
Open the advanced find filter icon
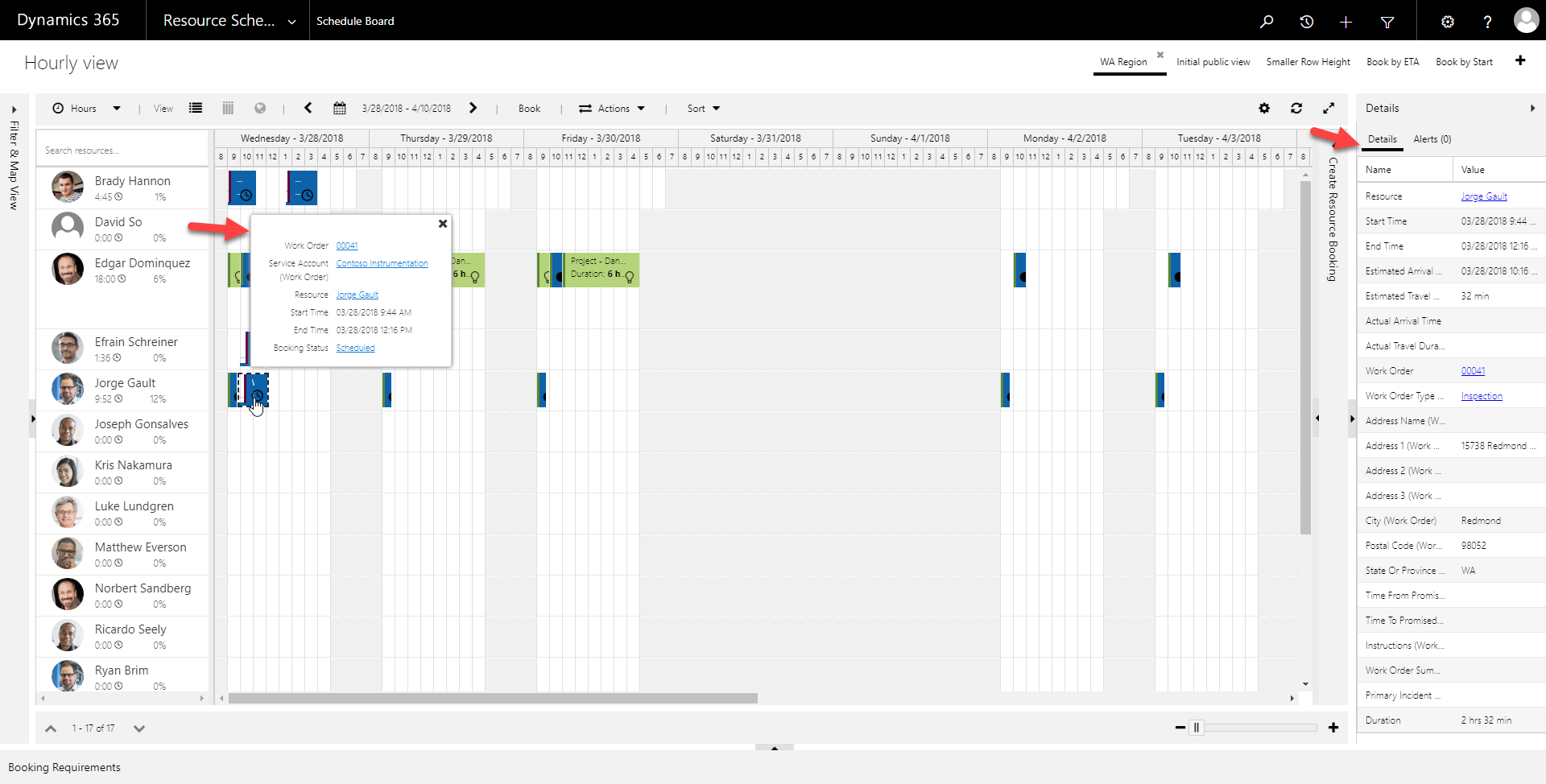click(1387, 22)
